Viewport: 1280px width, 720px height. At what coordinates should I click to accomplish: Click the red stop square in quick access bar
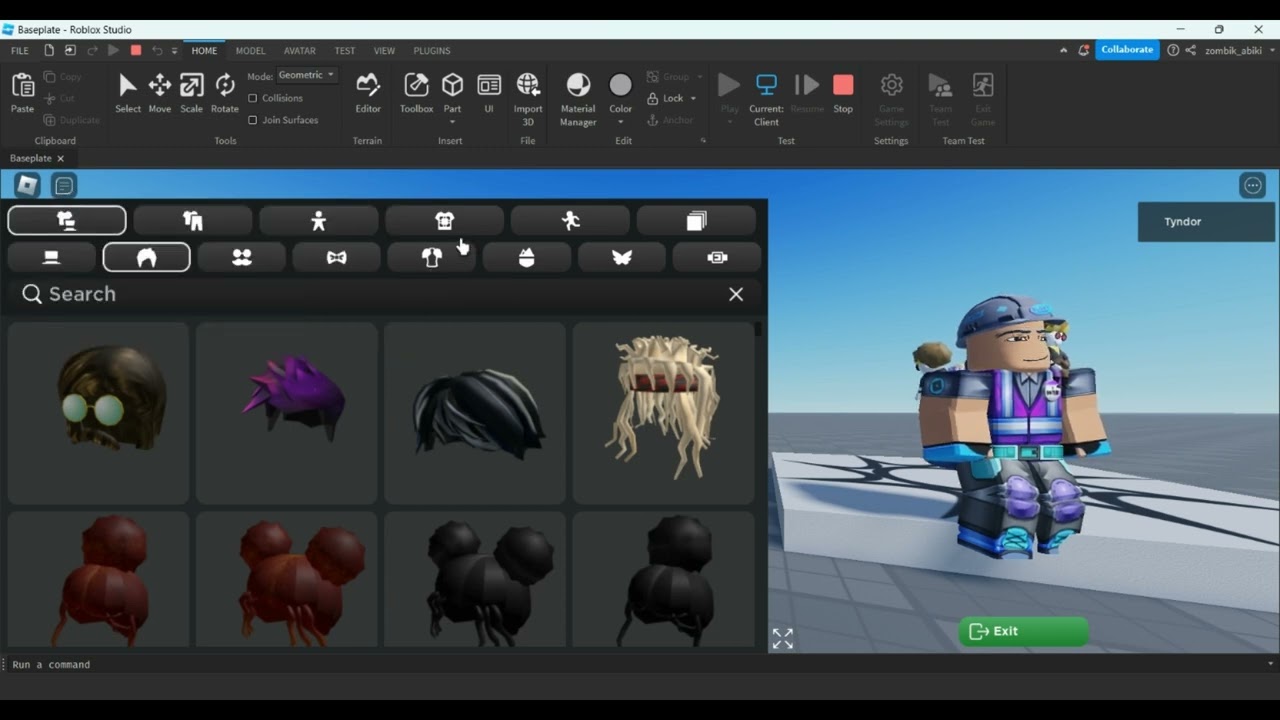(136, 50)
